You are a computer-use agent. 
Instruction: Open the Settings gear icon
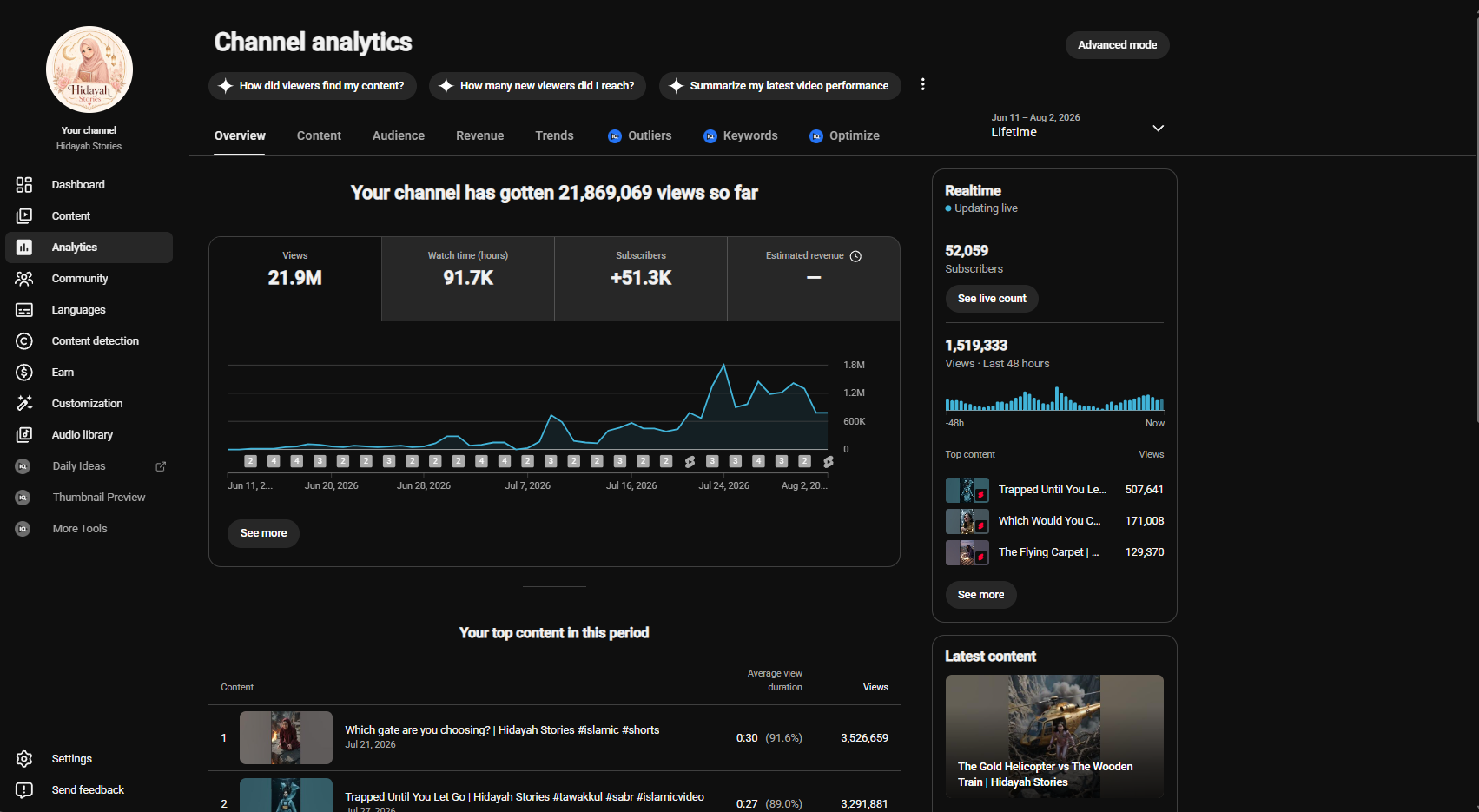point(24,758)
